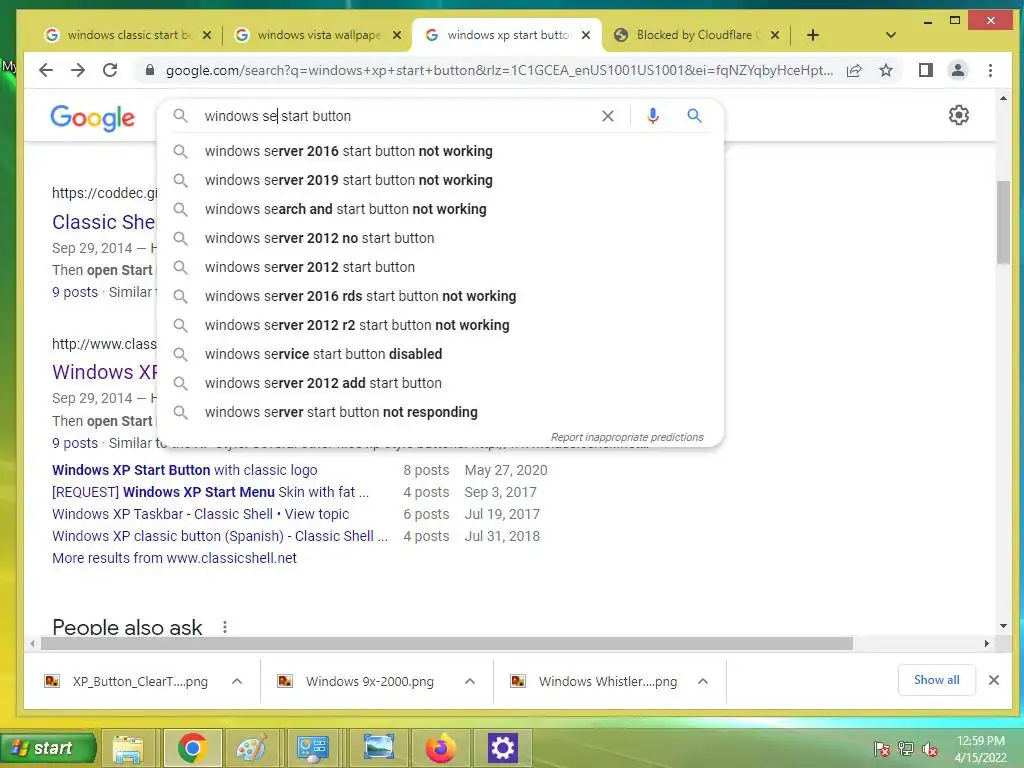The image size is (1024, 768).
Task: Open 'Windows XP classic button (Spanish)' link
Action: (220, 536)
